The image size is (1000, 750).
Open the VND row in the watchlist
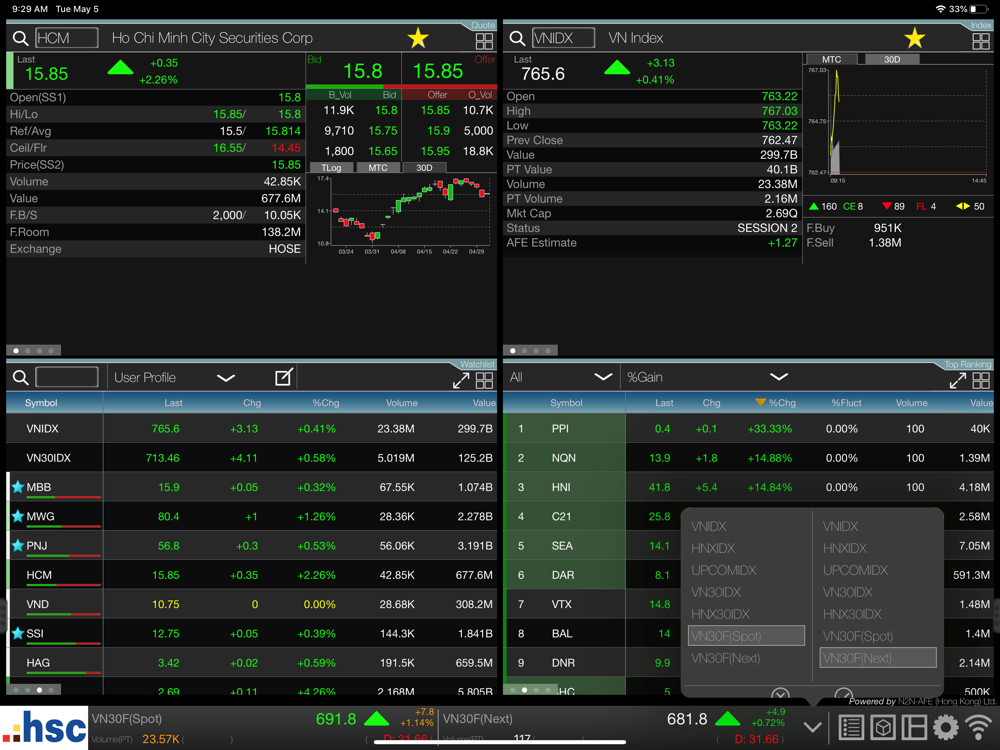(x=251, y=604)
